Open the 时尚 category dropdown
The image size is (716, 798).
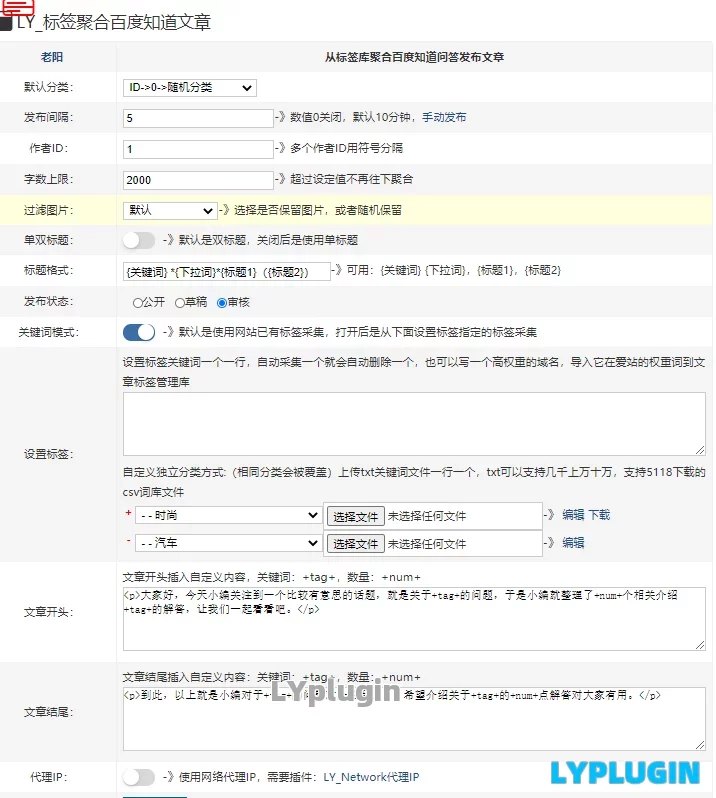click(228, 515)
